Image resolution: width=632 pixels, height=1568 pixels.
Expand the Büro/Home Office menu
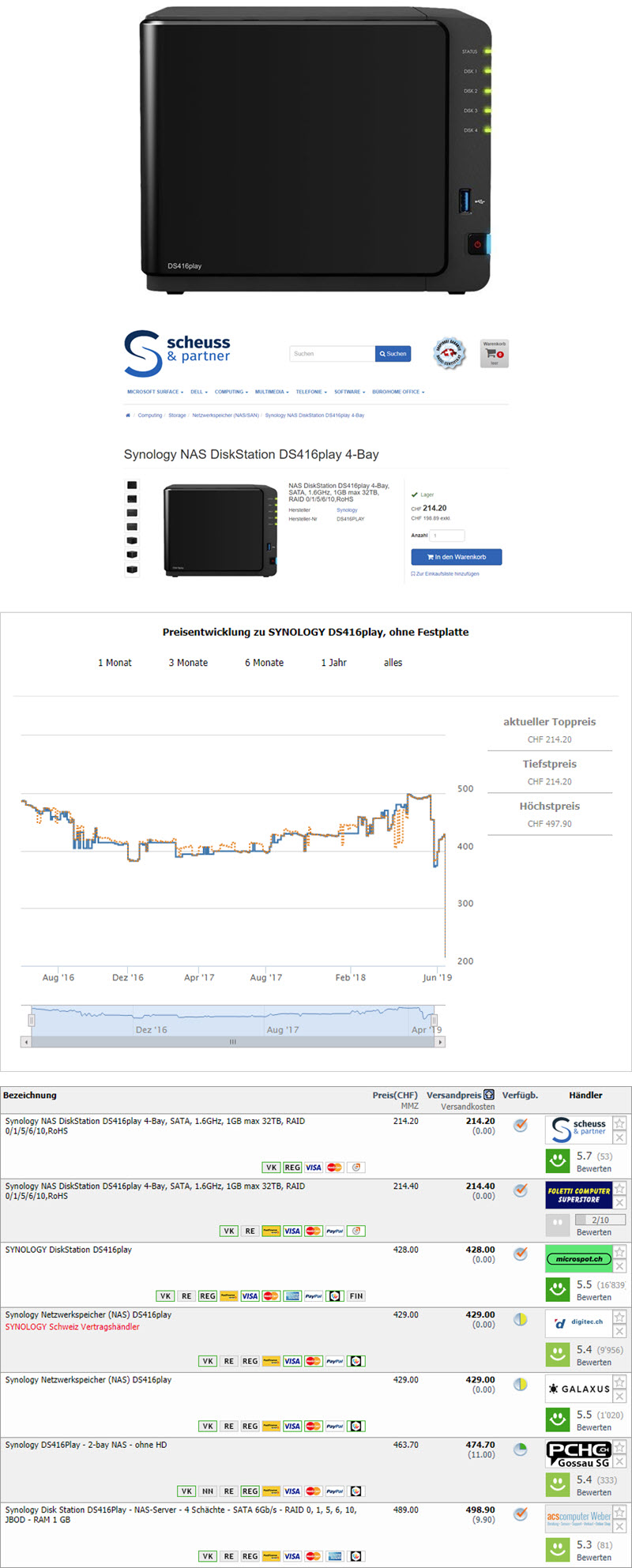pyautogui.click(x=398, y=392)
